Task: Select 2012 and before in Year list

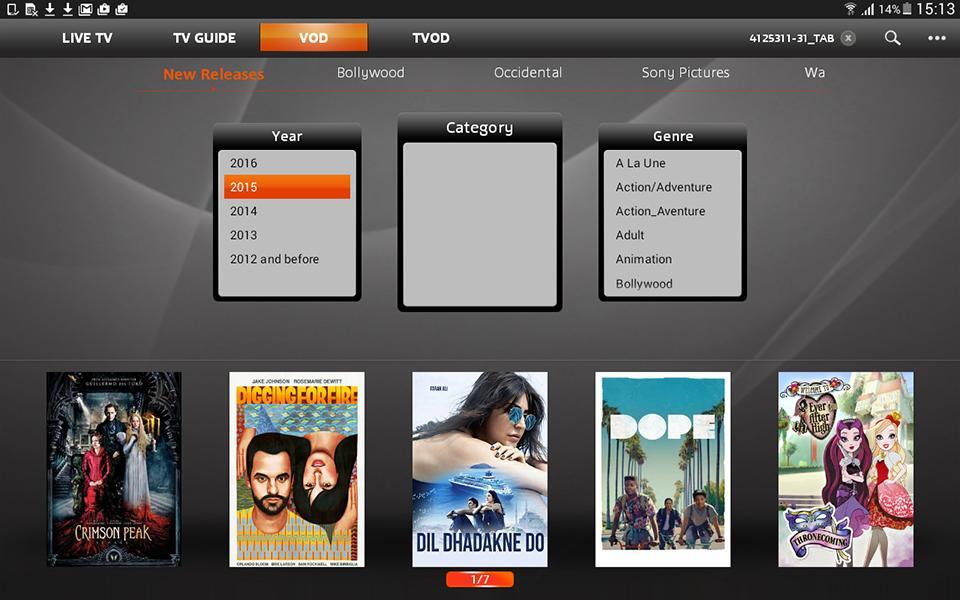Action: (285, 258)
